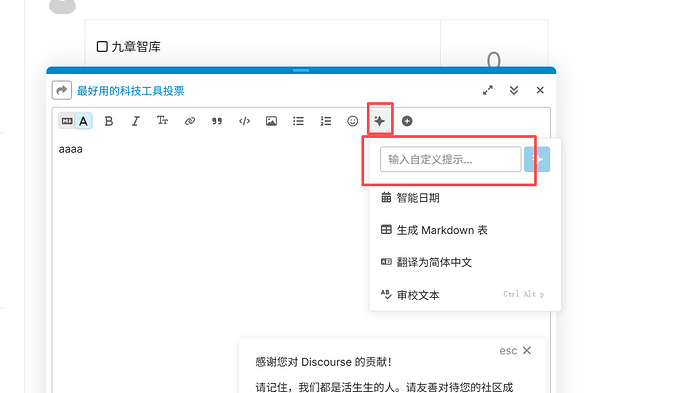The width and height of the screenshot is (690, 393).
Task: Insert a hyperlink with link icon
Action: pos(190,121)
